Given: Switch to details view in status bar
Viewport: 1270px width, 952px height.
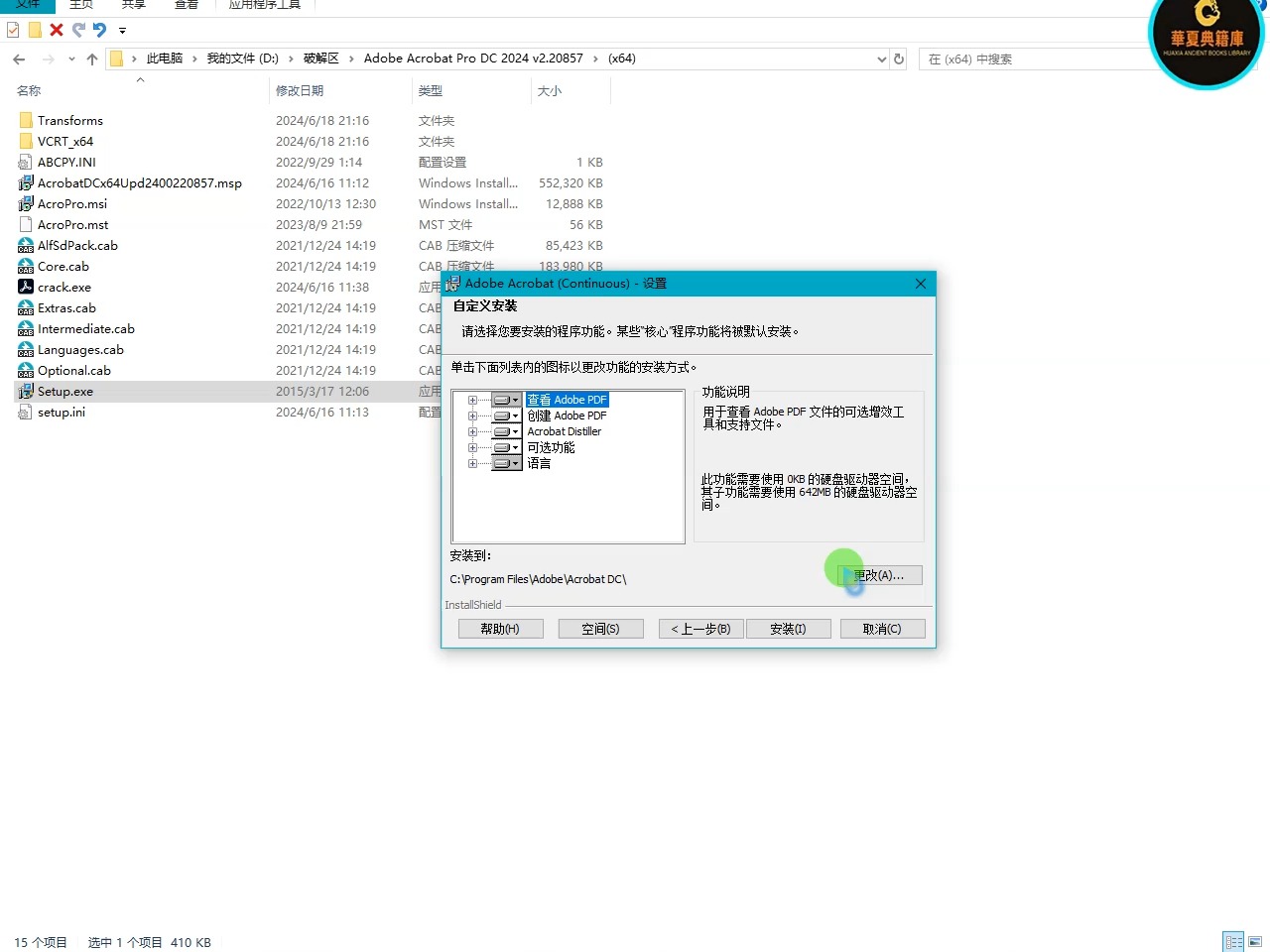Looking at the screenshot, I should tap(1233, 942).
